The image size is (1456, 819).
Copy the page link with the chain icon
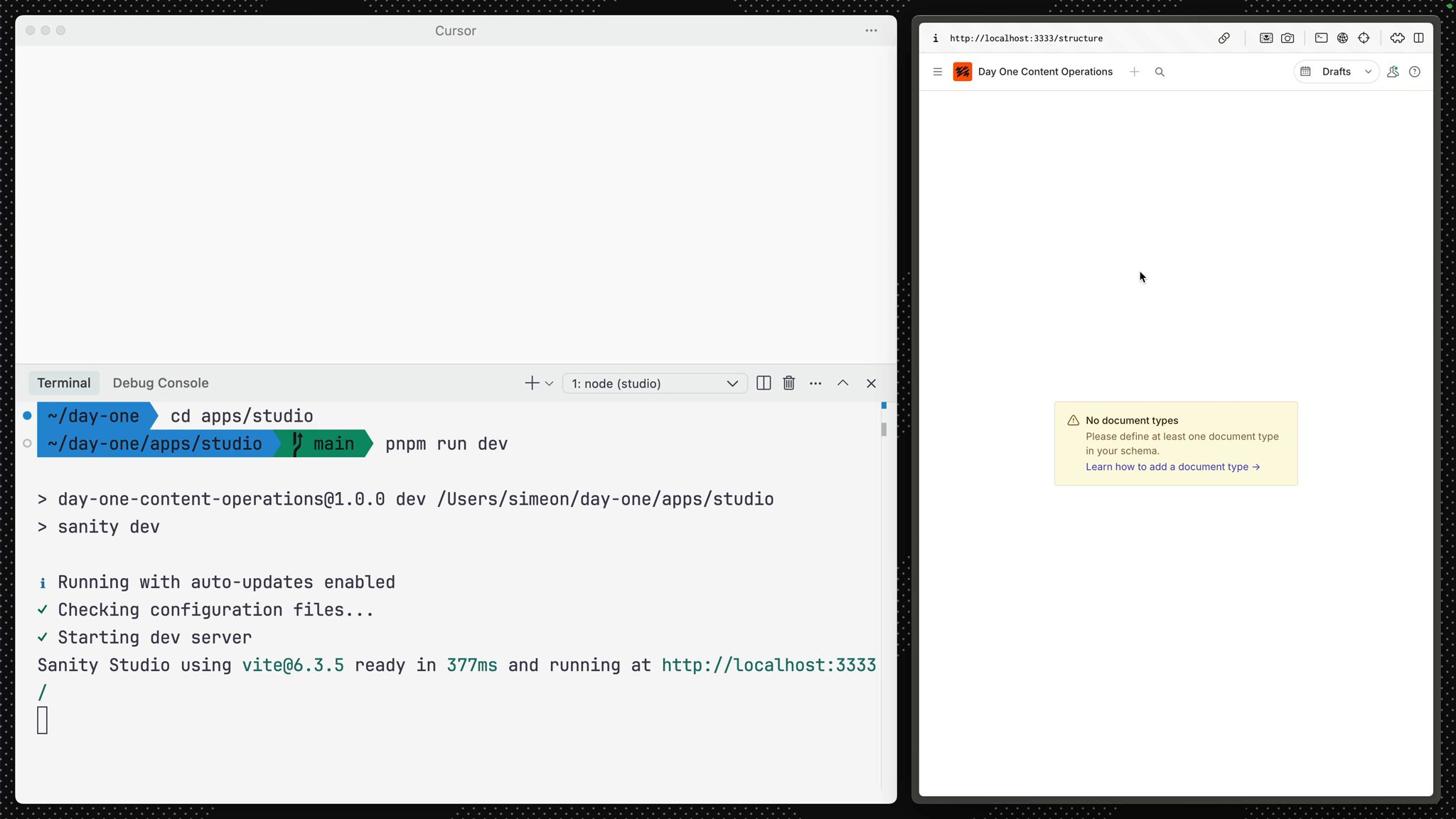(x=1224, y=38)
